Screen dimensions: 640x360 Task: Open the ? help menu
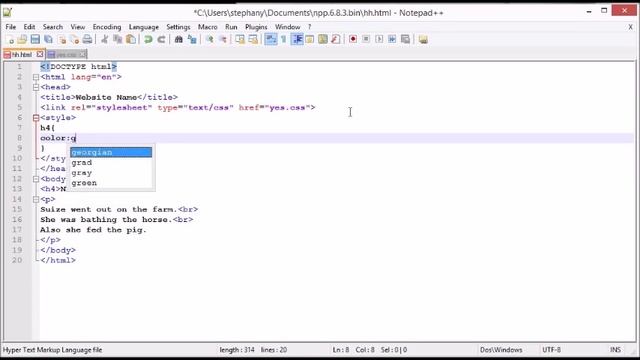[309, 27]
